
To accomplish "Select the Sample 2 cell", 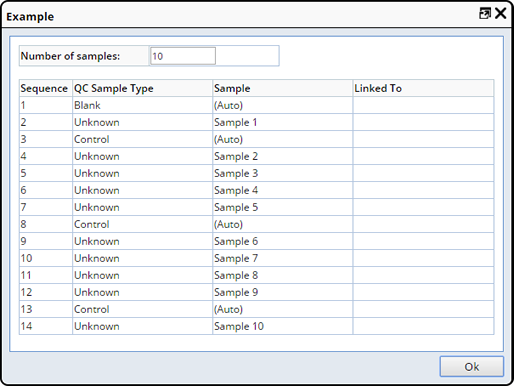I will 283,156.
